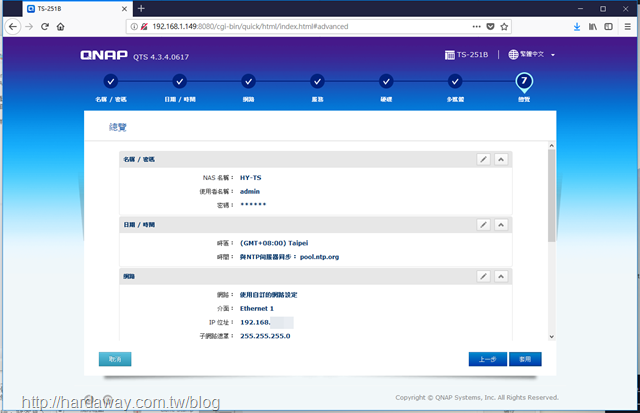This screenshot has height=413, width=640.
Task: Click the TS-251B device icon in header
Action: pos(449,55)
